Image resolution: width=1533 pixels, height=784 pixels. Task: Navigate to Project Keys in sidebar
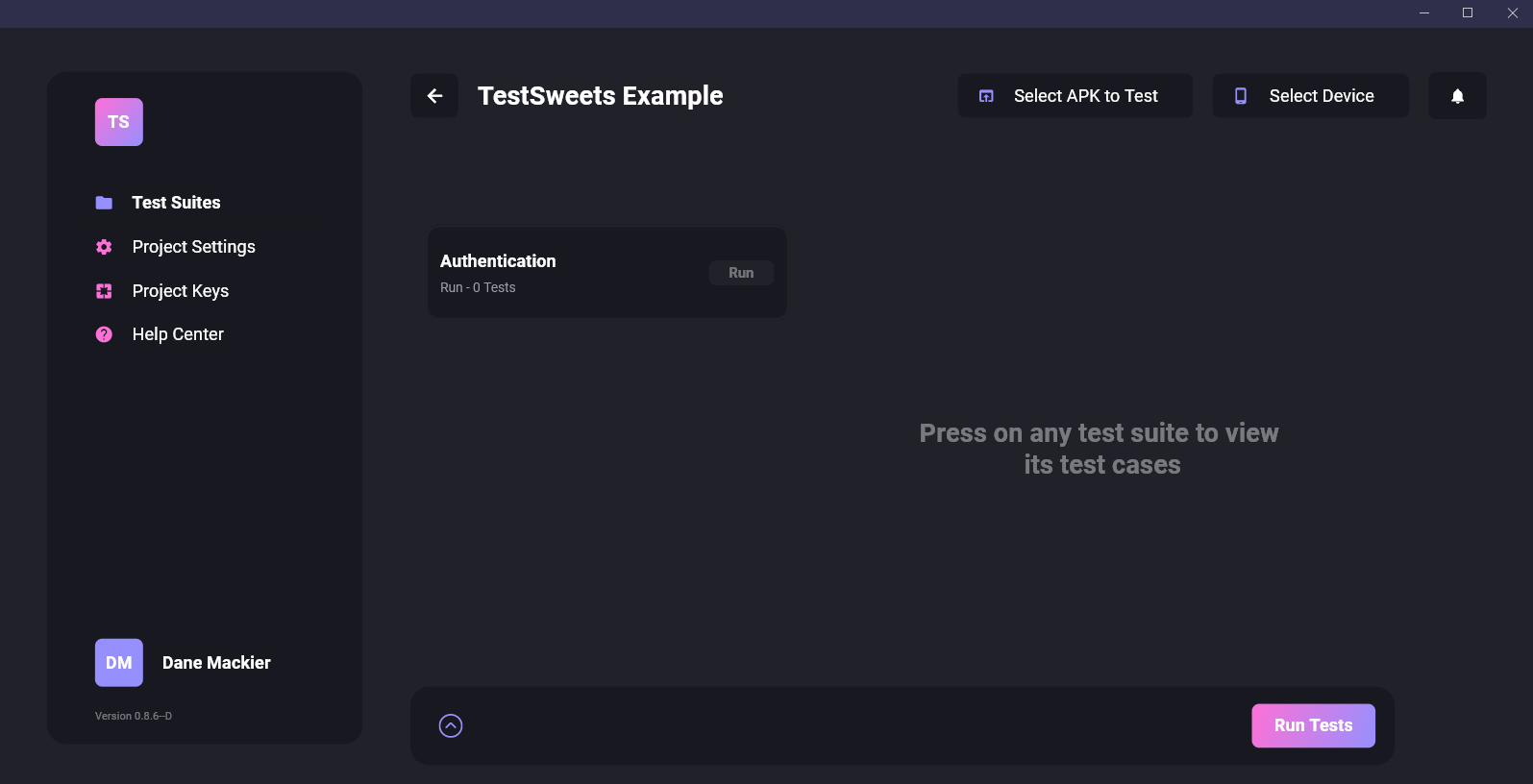(x=180, y=291)
